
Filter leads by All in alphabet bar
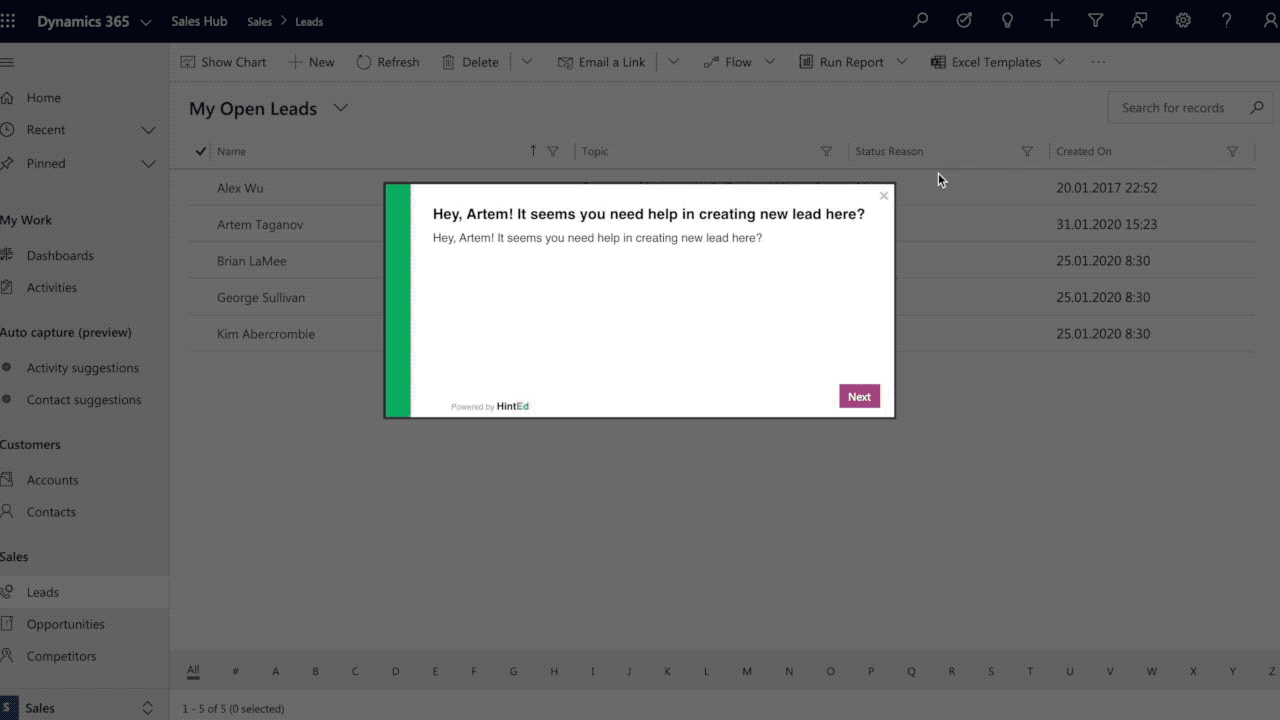pos(193,671)
